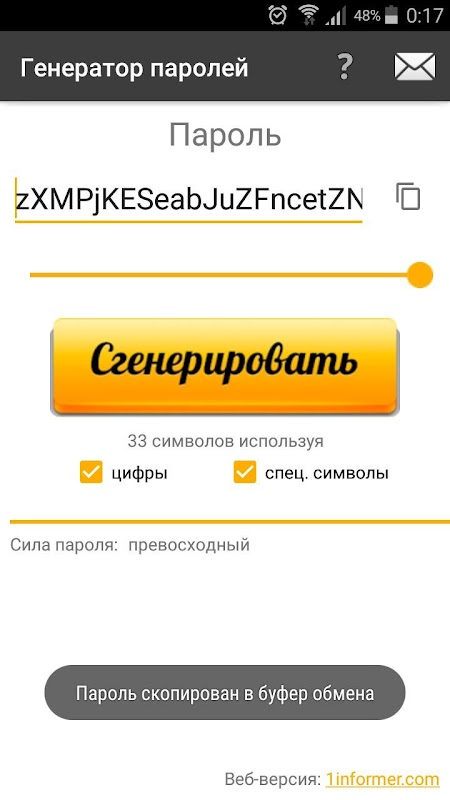Focus the generated password text field
Screen dimensions: 450x800
pyautogui.click(x=188, y=198)
